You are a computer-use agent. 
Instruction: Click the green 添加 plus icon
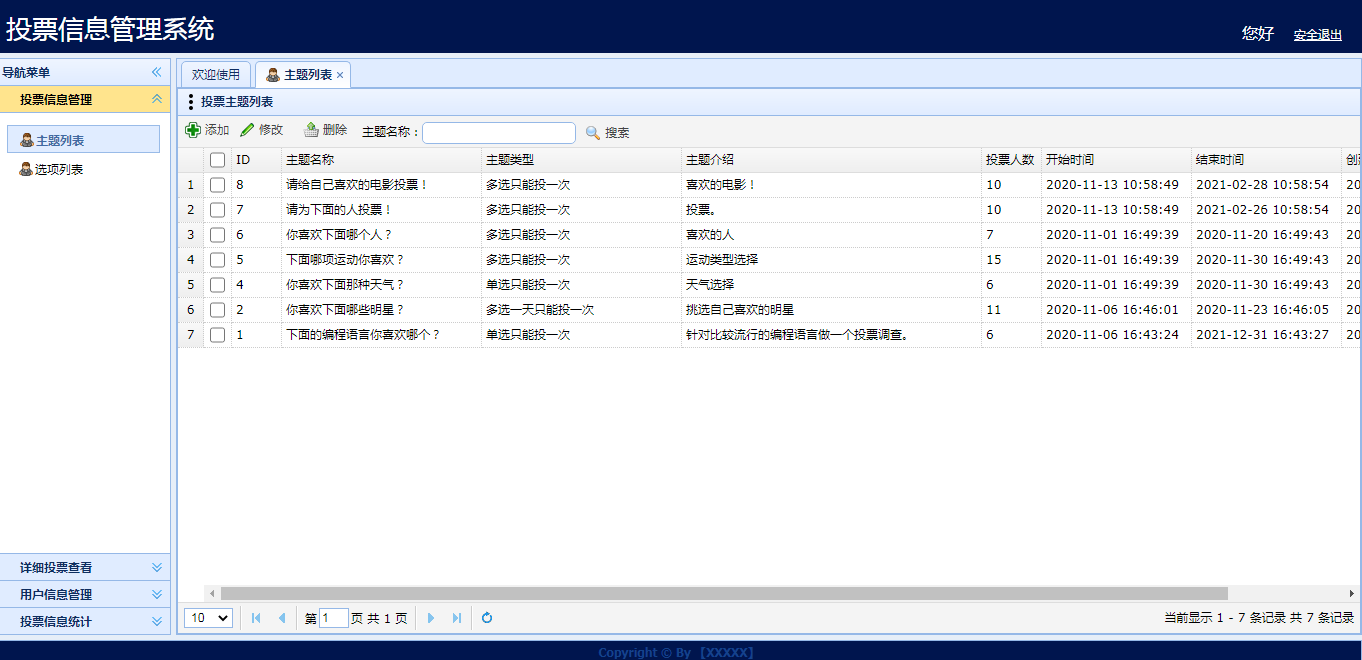coord(193,130)
